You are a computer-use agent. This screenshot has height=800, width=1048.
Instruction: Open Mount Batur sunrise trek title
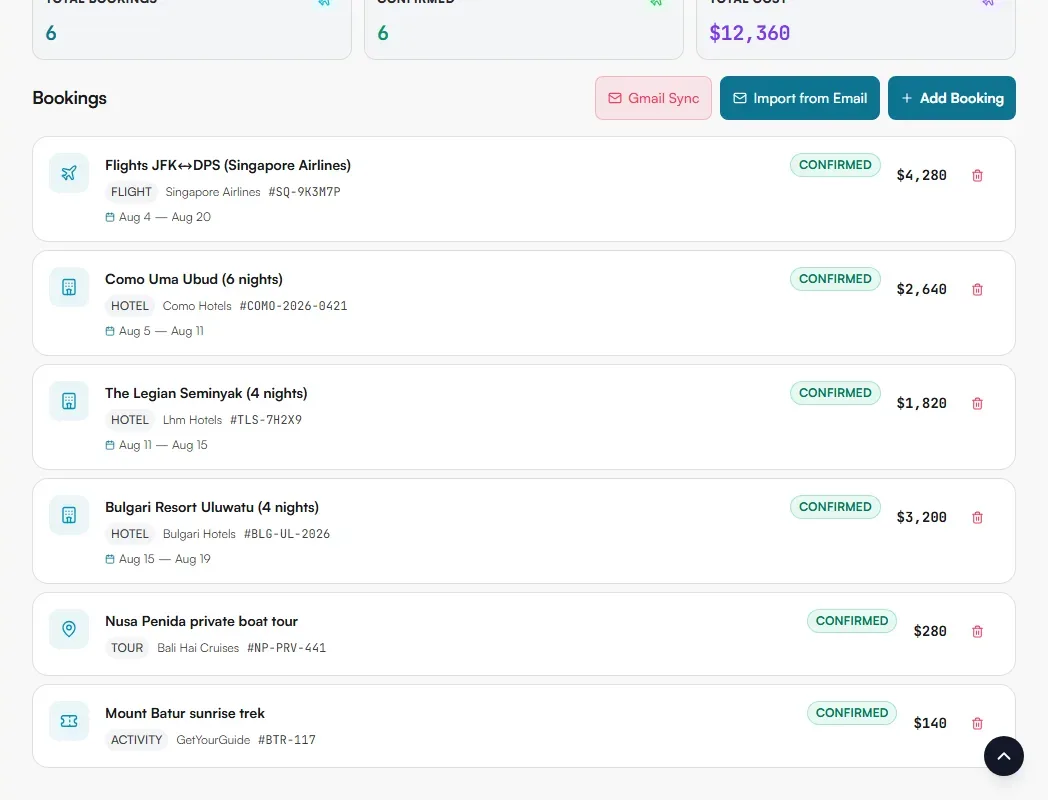point(184,713)
